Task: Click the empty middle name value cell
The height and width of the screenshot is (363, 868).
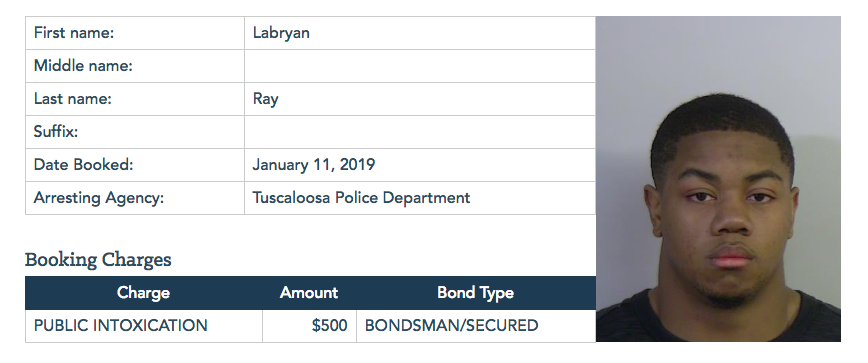Action: (420, 66)
